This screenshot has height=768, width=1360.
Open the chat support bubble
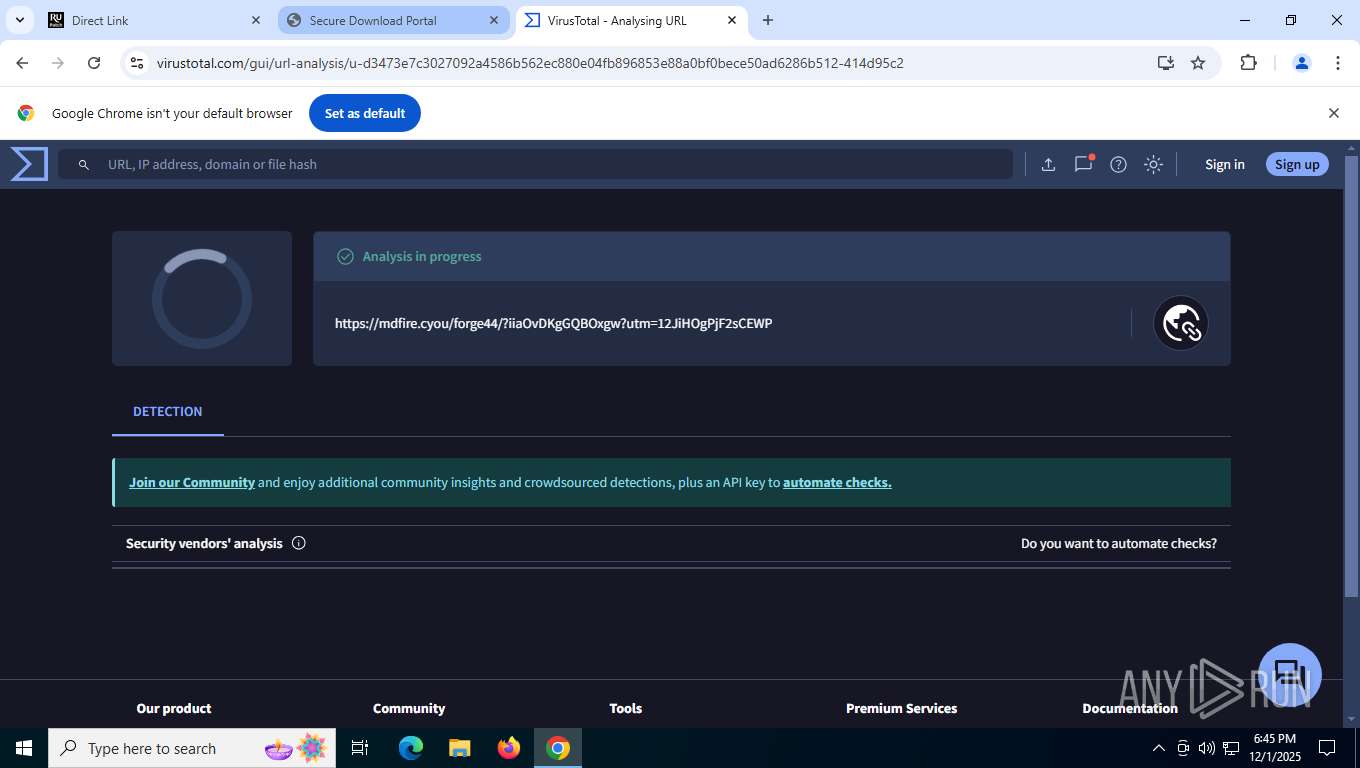coord(1290,675)
